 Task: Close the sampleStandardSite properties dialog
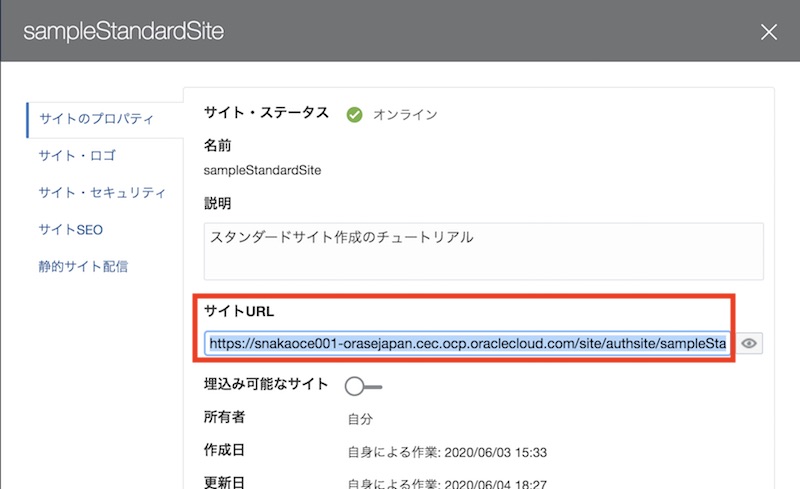pos(768,32)
